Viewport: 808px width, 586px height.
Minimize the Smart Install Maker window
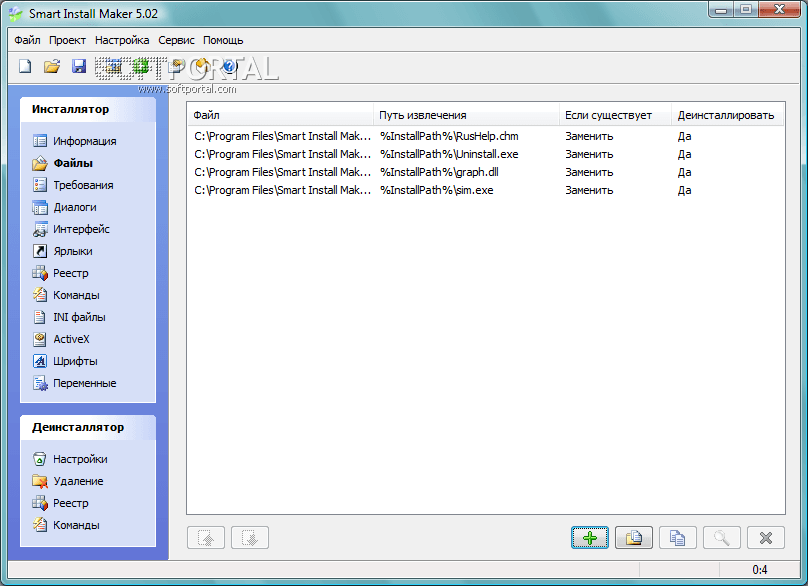[721, 9]
